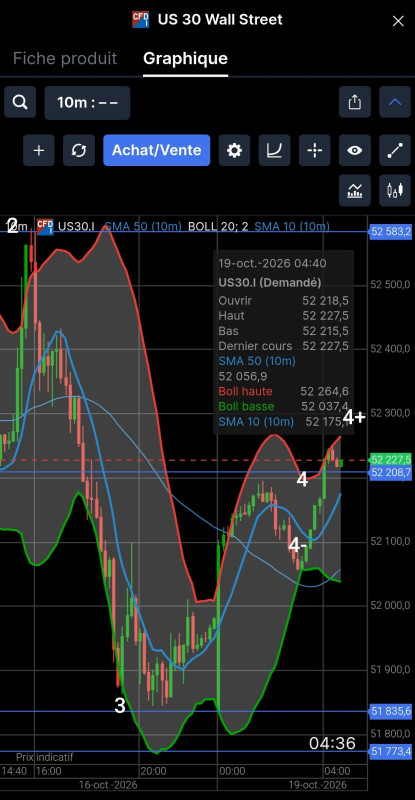Click the Prix indicatif notice
This screenshot has height=800, width=415.
point(44,757)
